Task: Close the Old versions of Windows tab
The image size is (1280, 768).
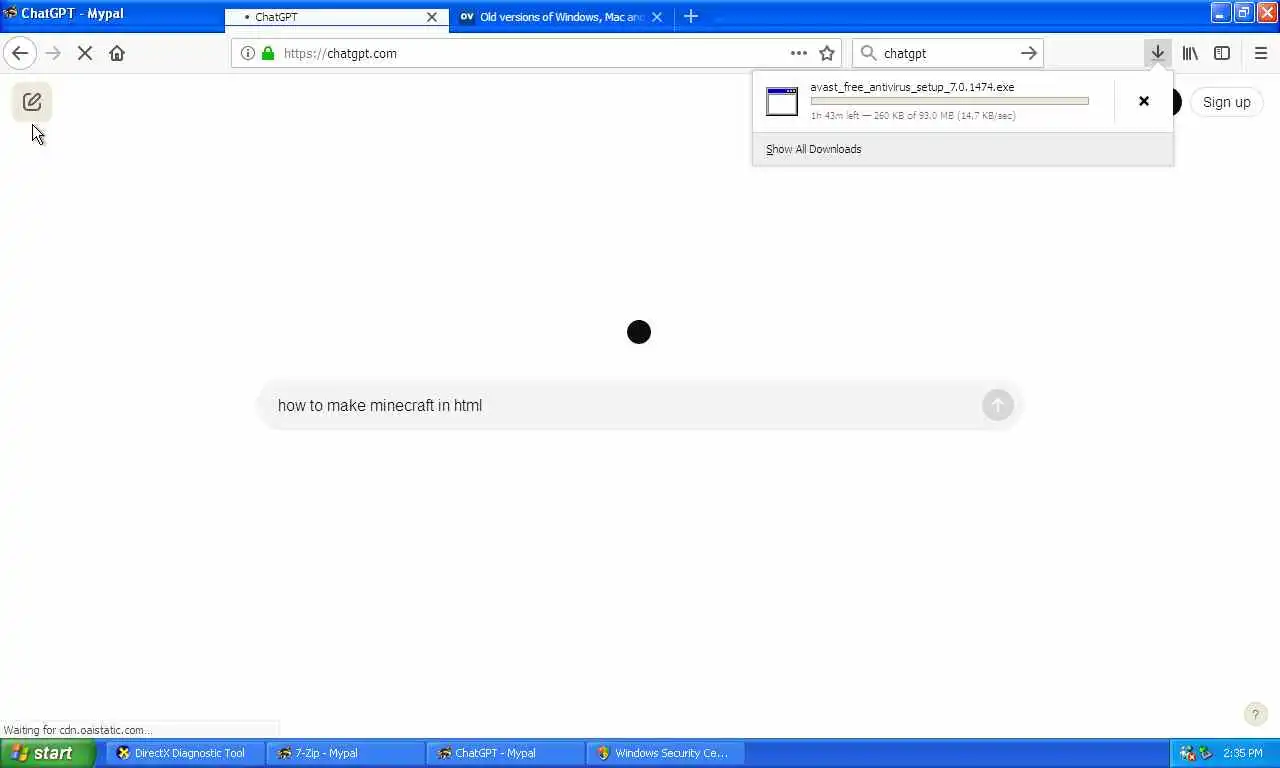Action: coord(657,17)
